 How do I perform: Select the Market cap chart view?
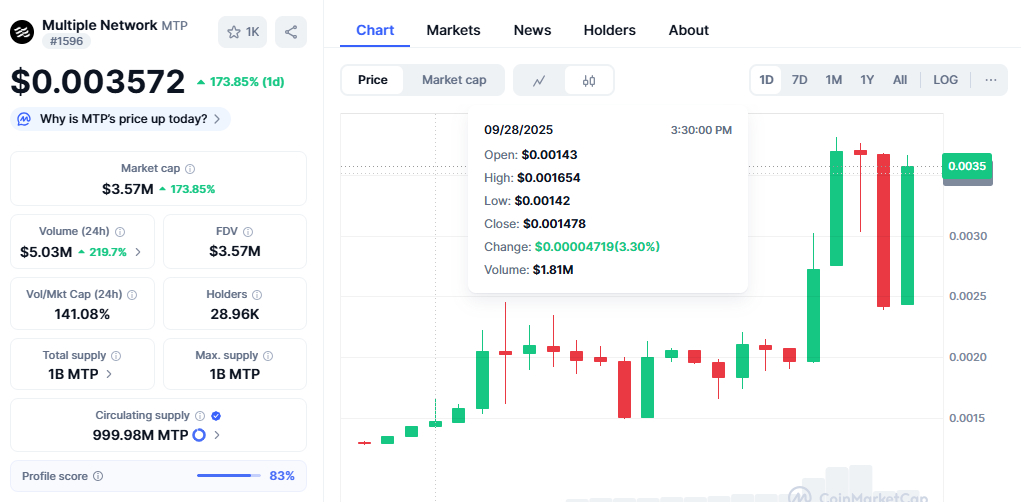454,80
